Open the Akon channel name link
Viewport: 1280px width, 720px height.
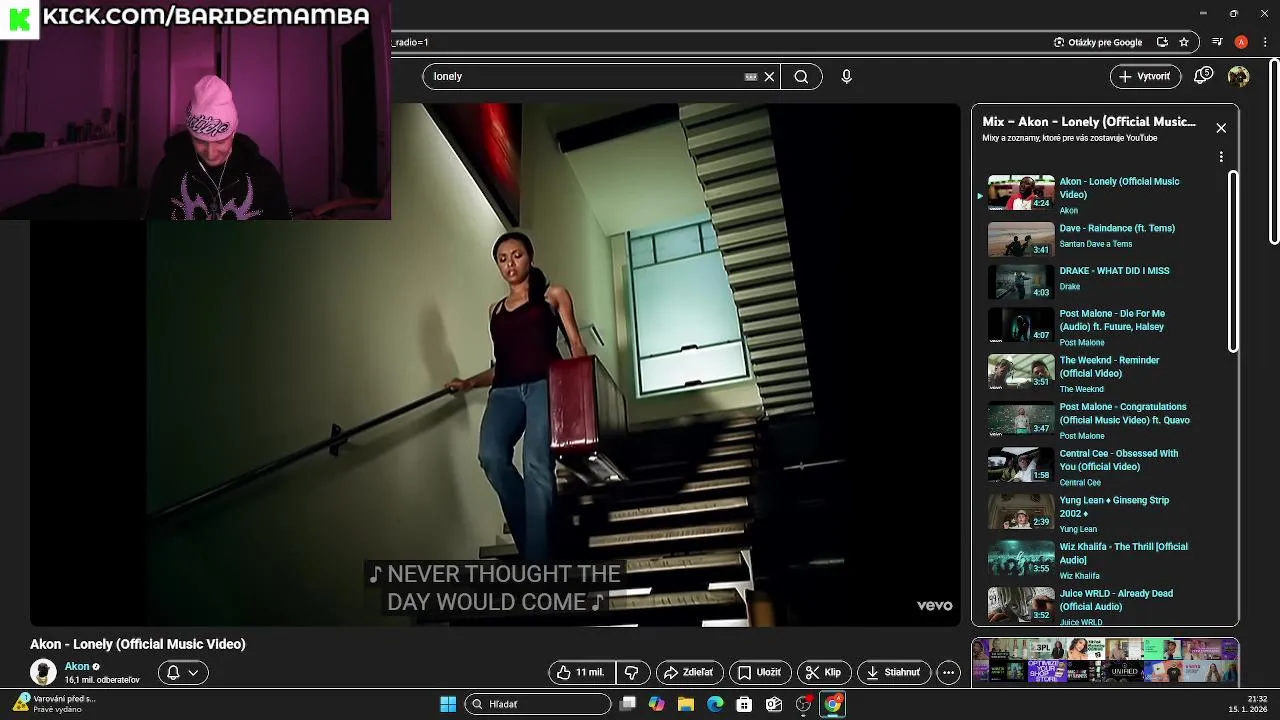coord(77,666)
